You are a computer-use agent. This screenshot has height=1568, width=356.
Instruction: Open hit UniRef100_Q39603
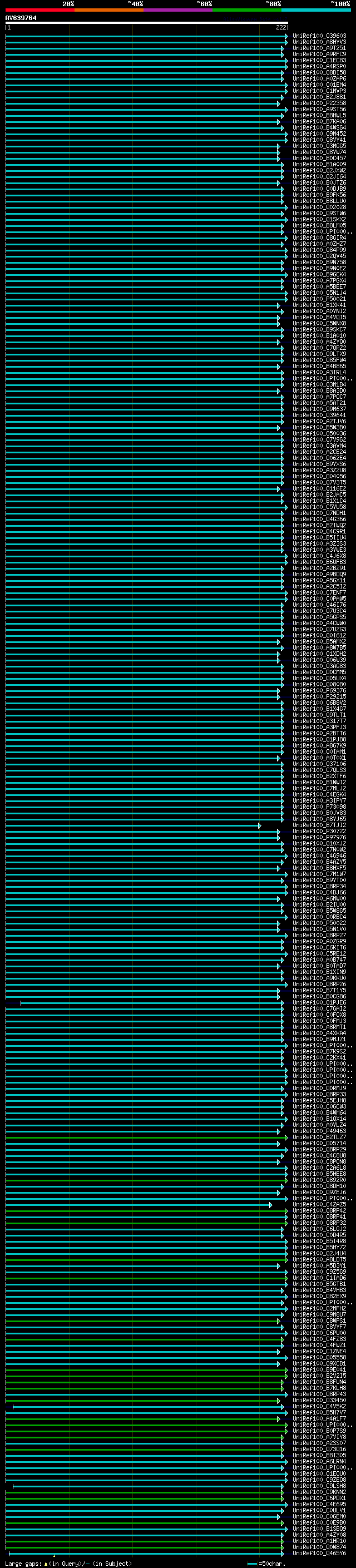click(319, 36)
